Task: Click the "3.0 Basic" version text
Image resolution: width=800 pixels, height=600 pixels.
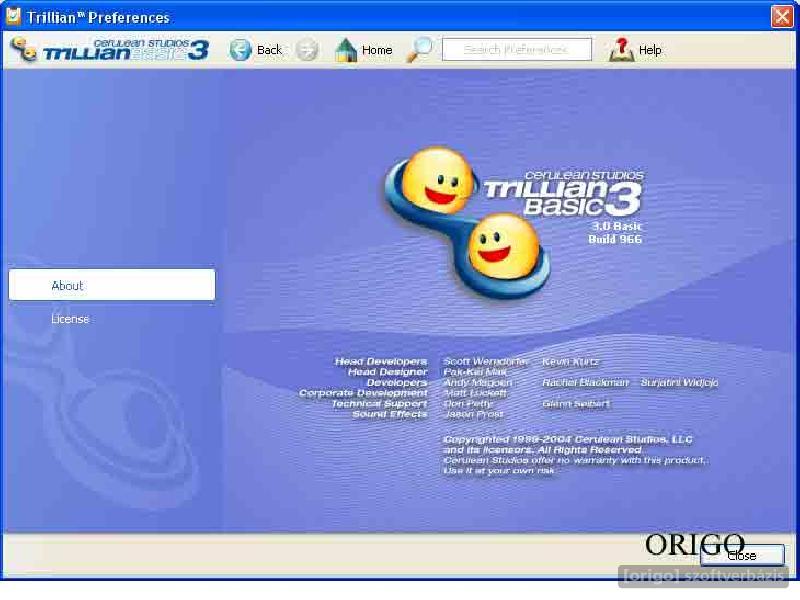Action: 616,226
